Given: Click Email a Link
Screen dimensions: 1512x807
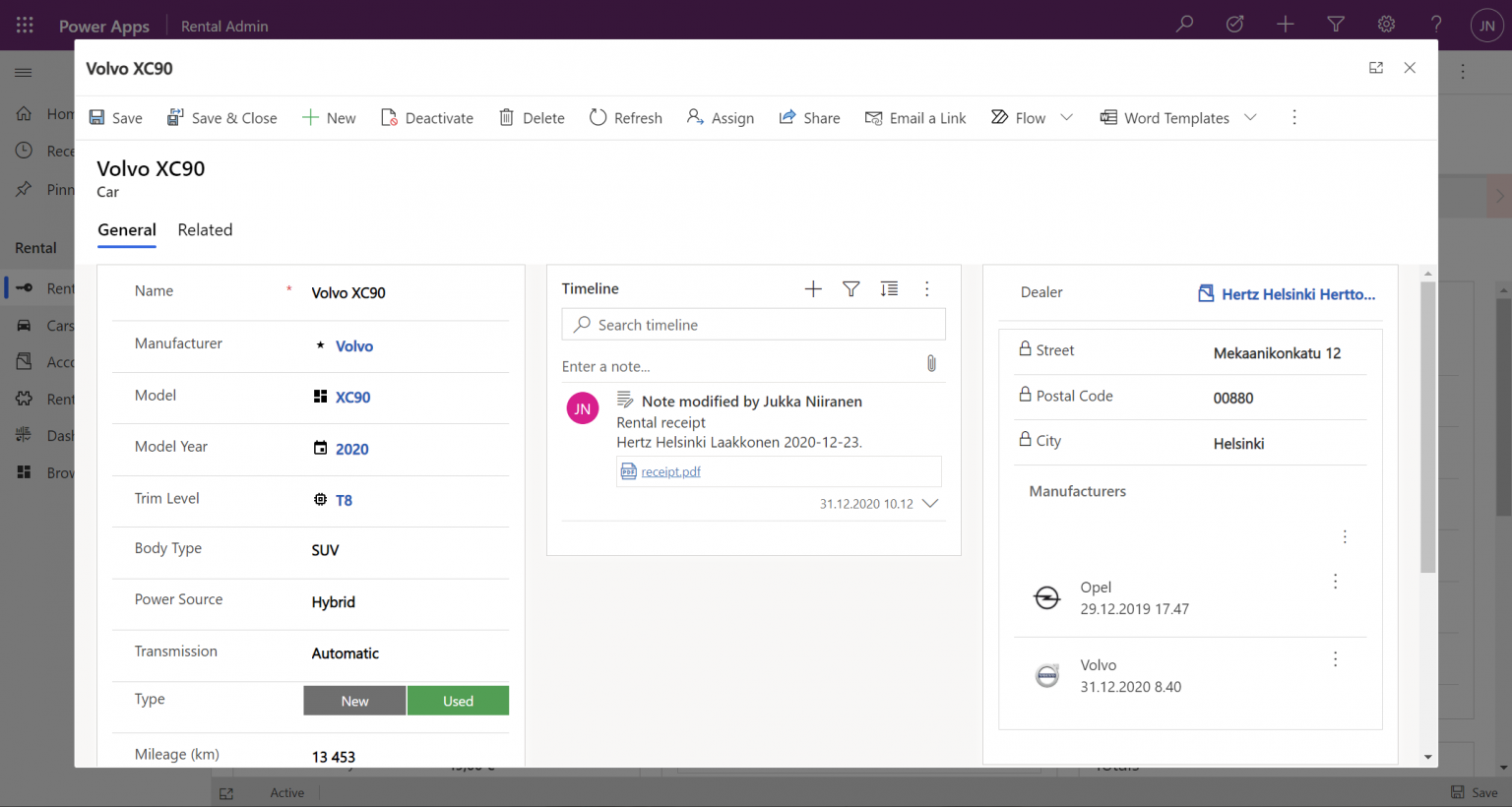Looking at the screenshot, I should coord(915,118).
